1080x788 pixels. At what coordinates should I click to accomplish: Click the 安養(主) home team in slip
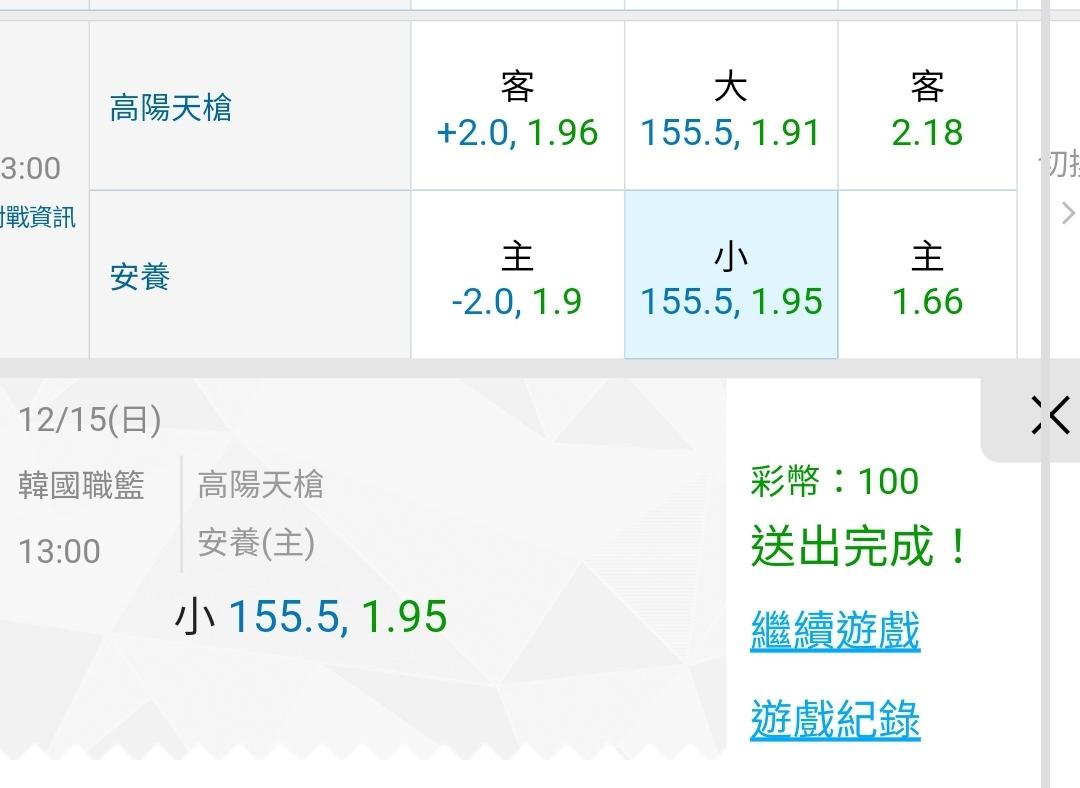tap(256, 543)
